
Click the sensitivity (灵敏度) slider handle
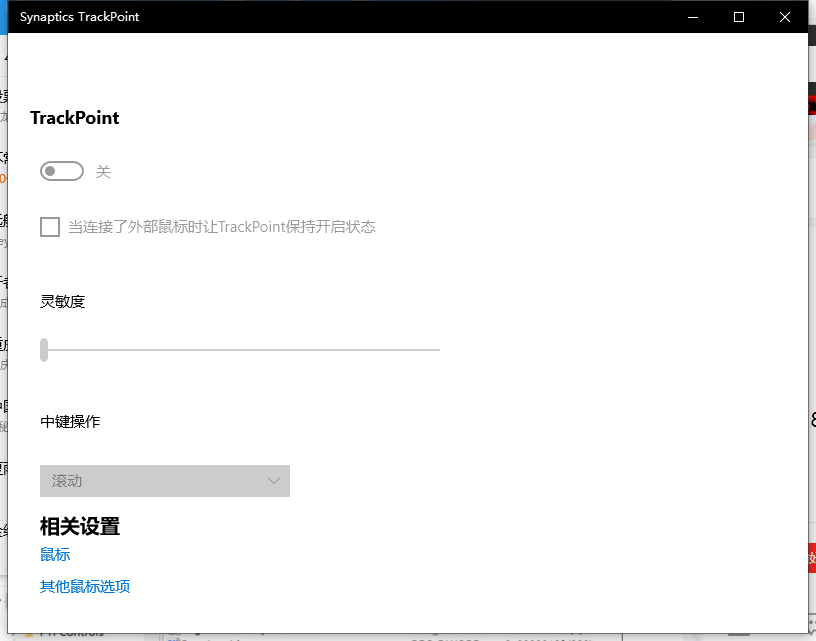click(44, 350)
